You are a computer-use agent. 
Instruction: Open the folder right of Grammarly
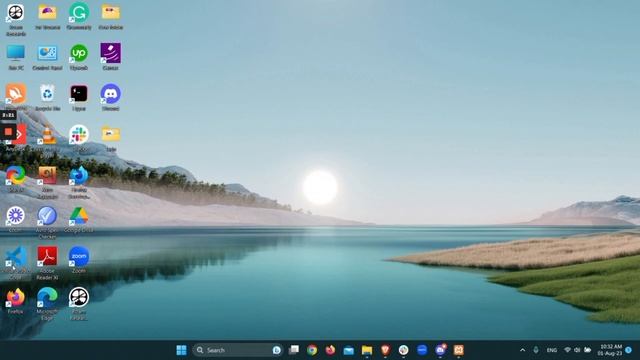pyautogui.click(x=111, y=16)
